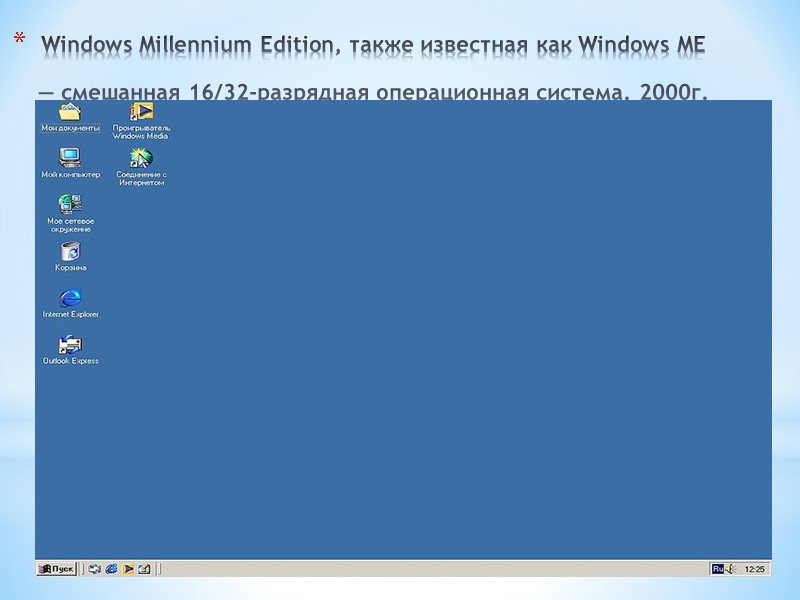Toggle the Ru keyboard language indicator
The width and height of the screenshot is (800, 600).
pos(719,567)
